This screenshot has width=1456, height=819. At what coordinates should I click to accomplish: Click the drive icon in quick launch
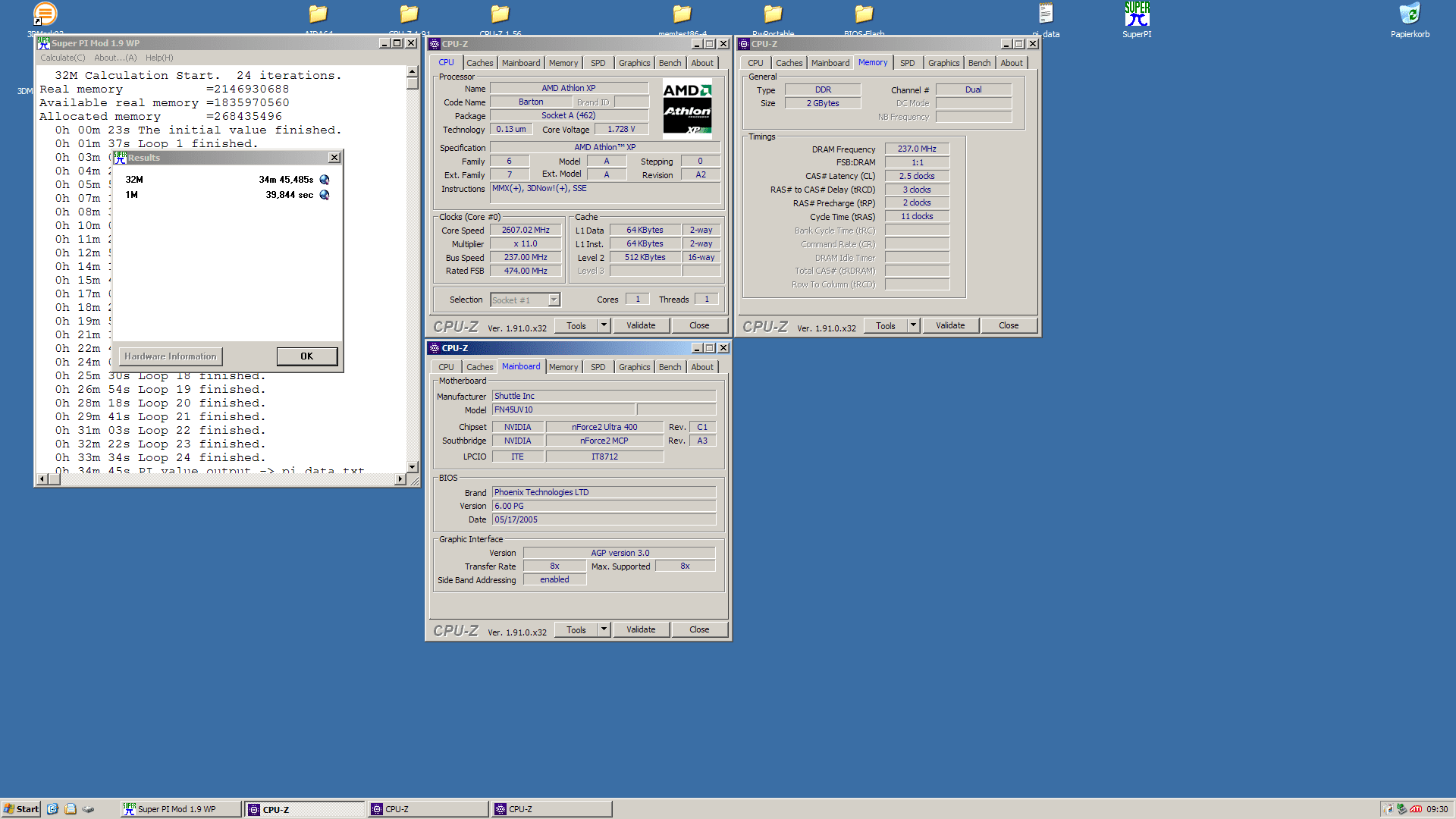(x=88, y=809)
